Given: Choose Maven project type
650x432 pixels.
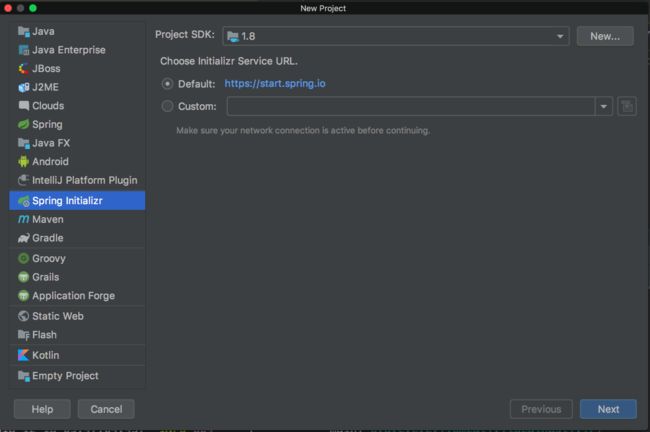Looking at the screenshot, I should pos(77,219).
